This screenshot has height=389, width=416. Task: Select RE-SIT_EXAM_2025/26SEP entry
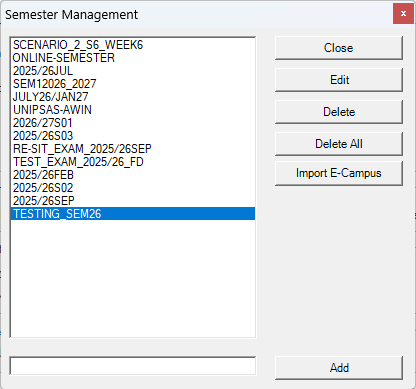point(133,149)
